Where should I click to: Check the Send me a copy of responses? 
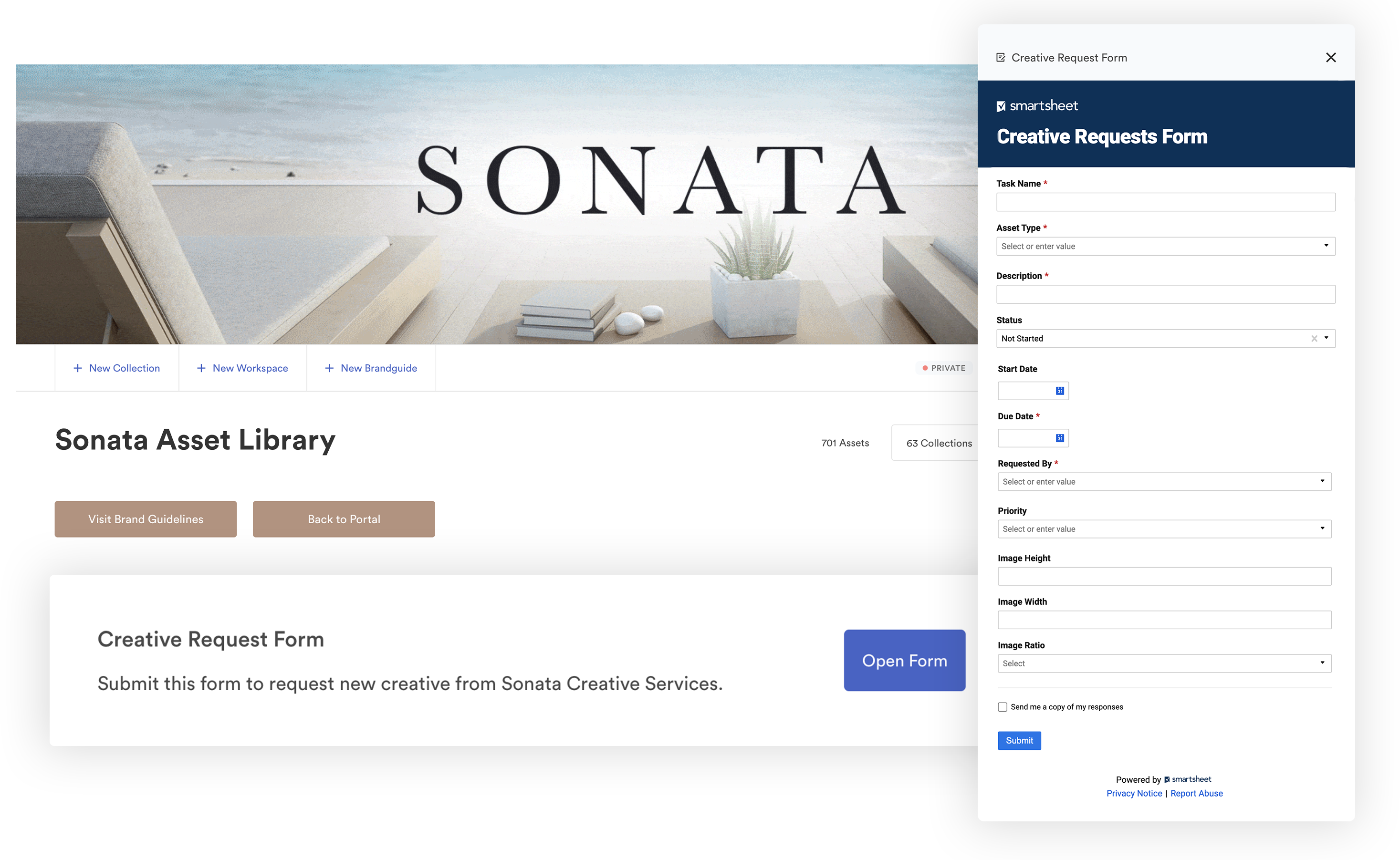coord(1002,707)
